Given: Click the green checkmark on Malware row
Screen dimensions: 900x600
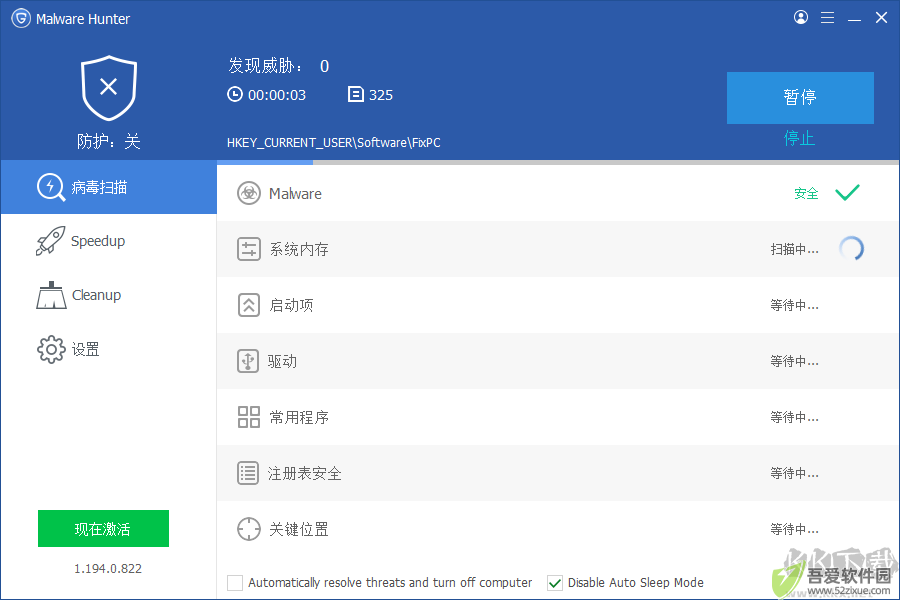Looking at the screenshot, I should [x=847, y=192].
